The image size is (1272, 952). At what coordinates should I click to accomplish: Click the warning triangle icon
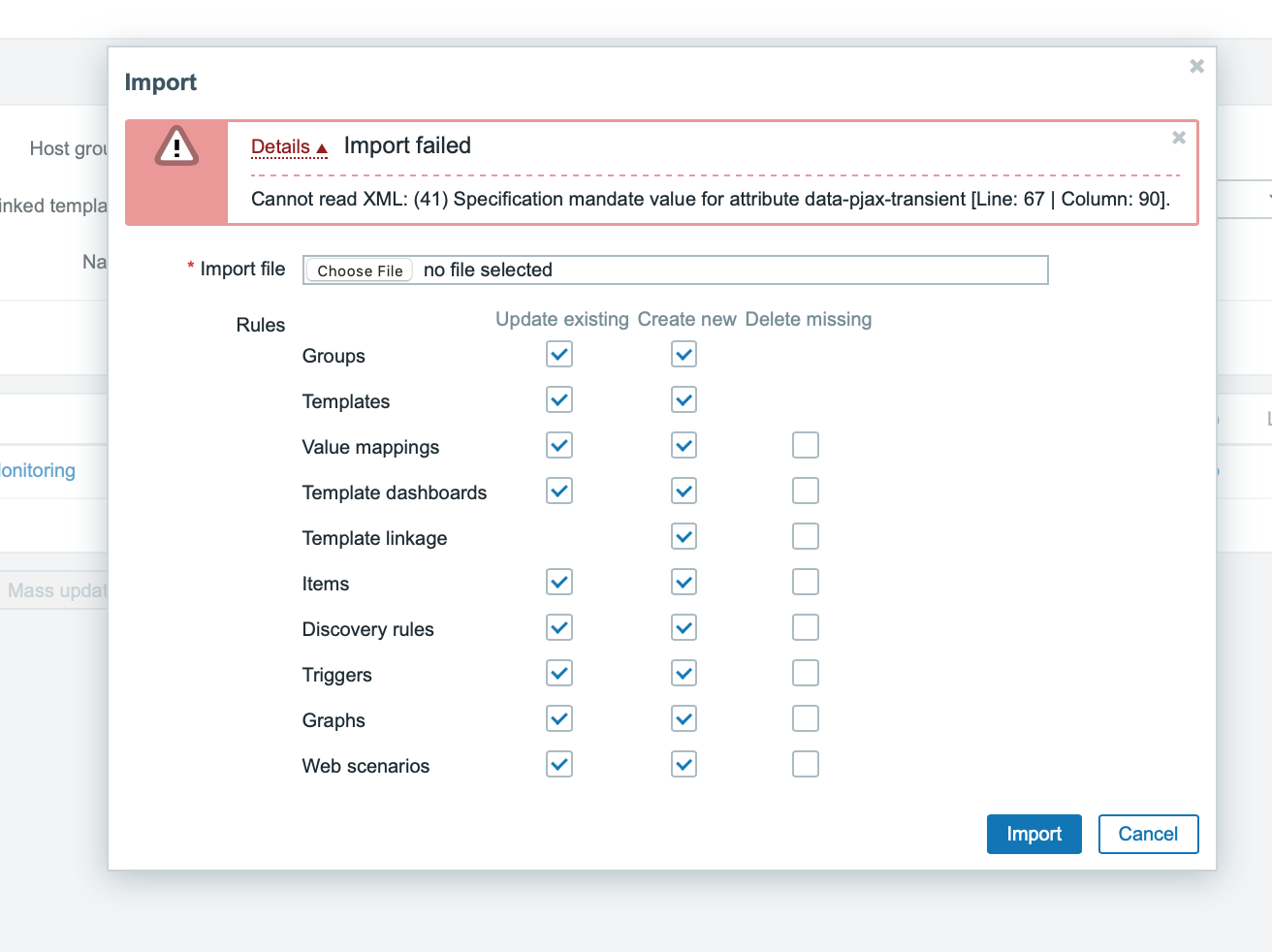pyautogui.click(x=176, y=147)
